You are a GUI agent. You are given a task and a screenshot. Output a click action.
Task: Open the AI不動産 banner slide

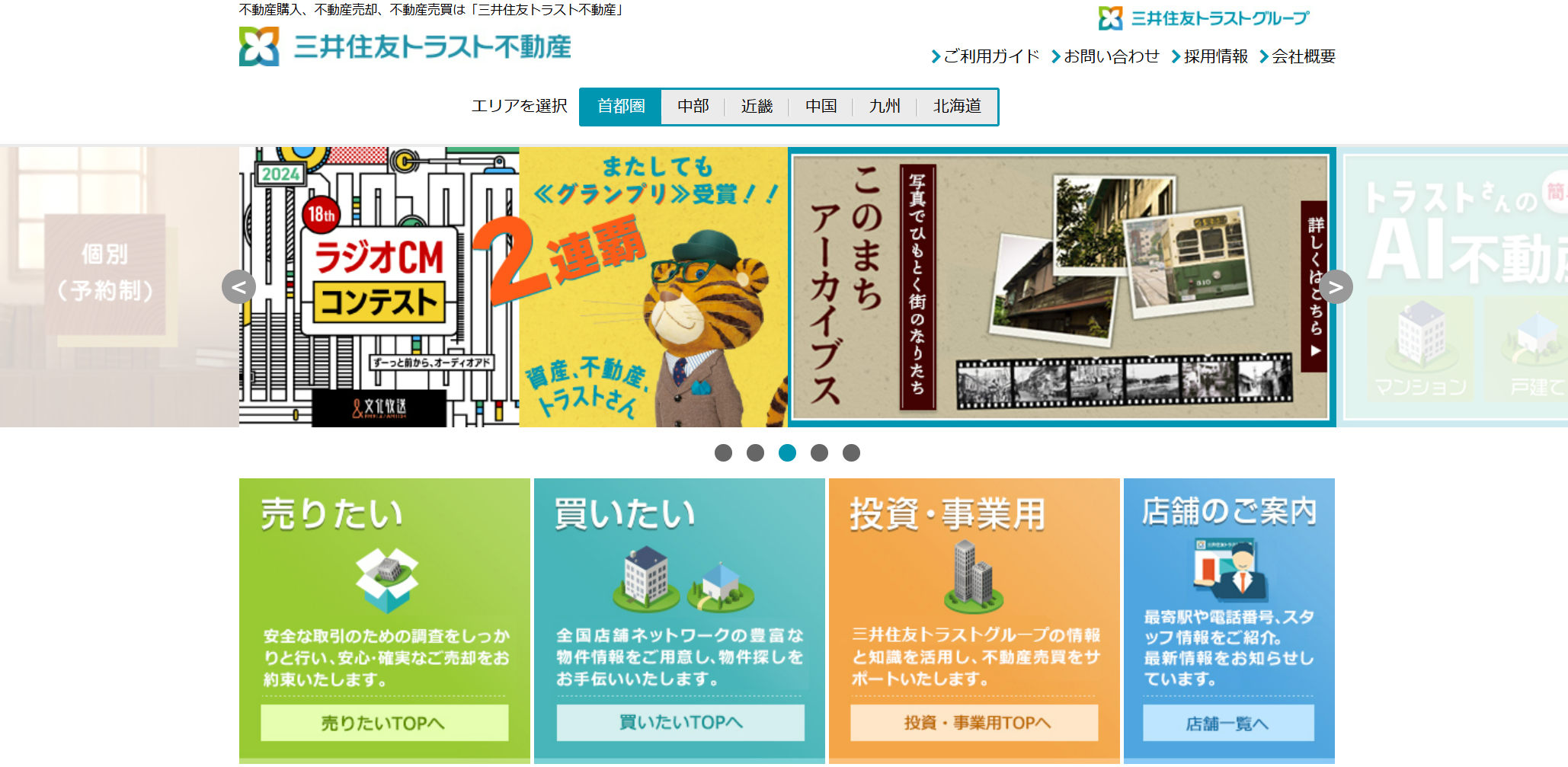click(1454, 287)
